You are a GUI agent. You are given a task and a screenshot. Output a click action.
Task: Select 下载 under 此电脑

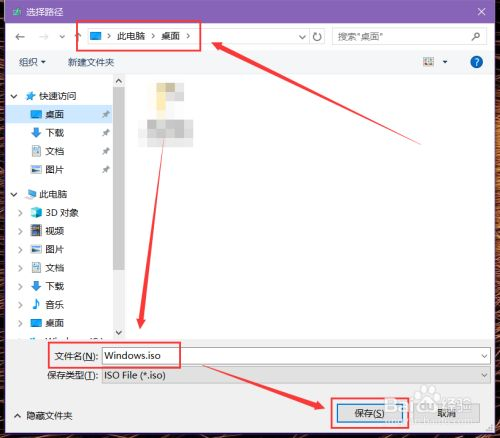pyautogui.click(x=55, y=286)
